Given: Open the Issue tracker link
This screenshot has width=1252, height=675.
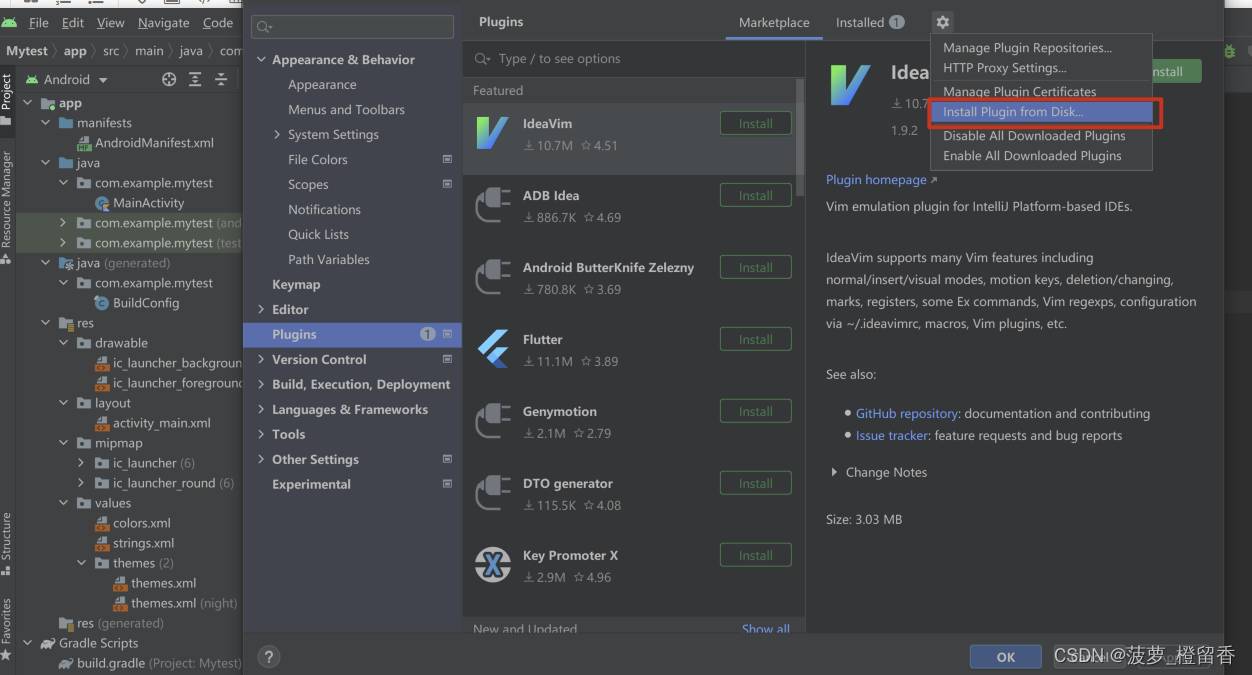Looking at the screenshot, I should pos(892,435).
